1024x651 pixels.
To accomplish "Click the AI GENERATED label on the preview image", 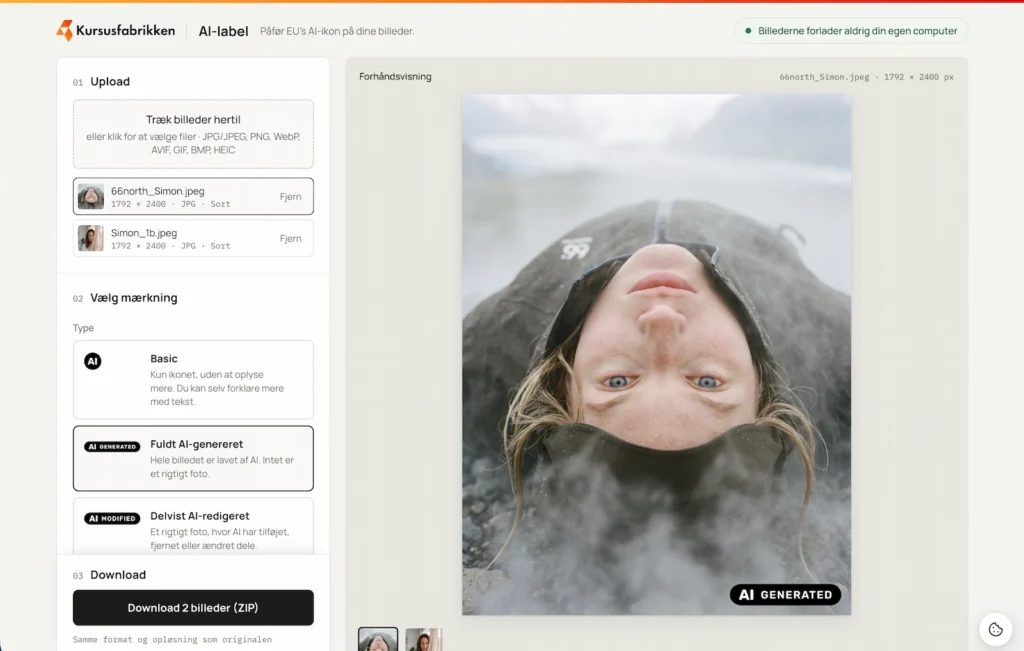I will point(785,595).
